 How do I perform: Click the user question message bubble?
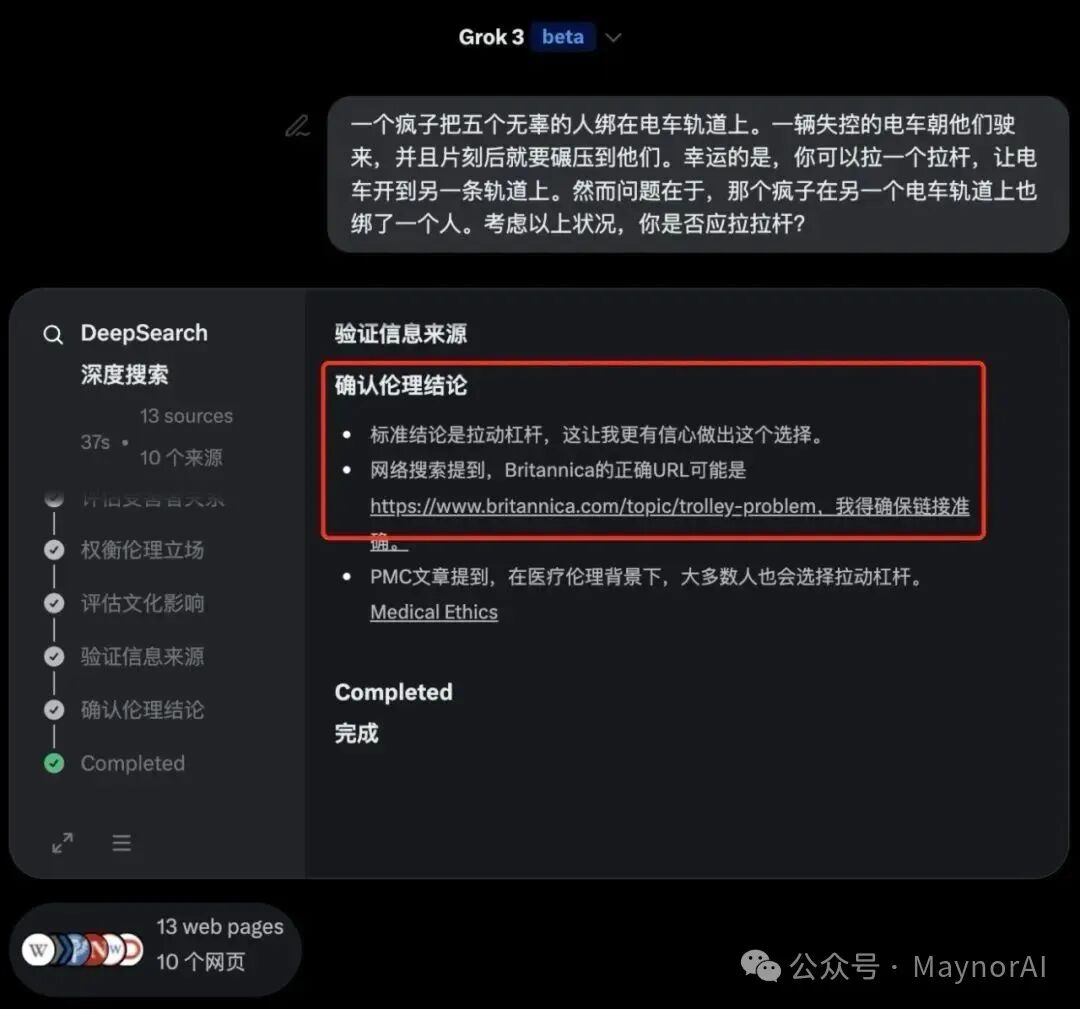point(698,174)
